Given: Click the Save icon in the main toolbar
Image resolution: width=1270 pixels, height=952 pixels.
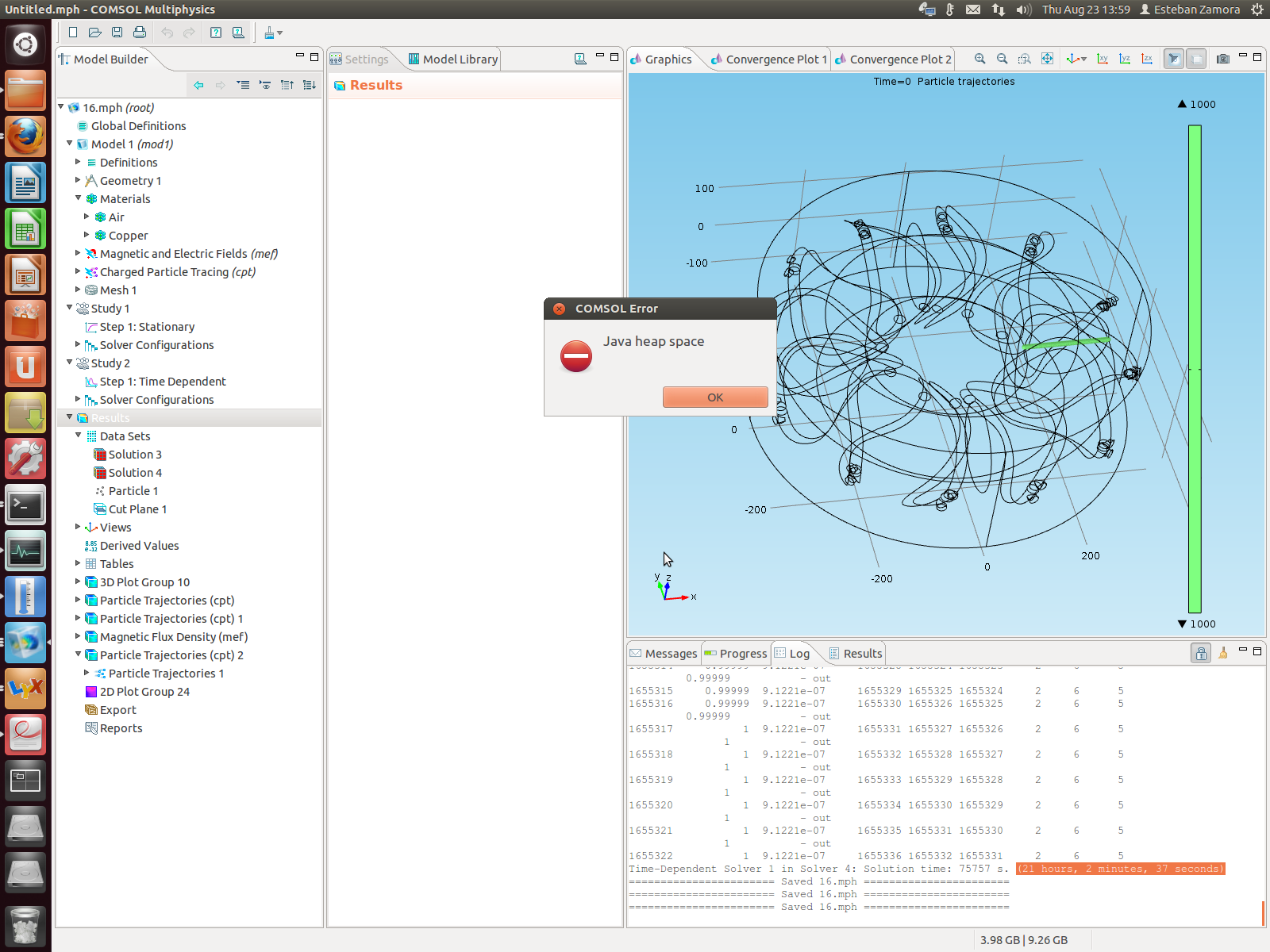Looking at the screenshot, I should tap(117, 33).
